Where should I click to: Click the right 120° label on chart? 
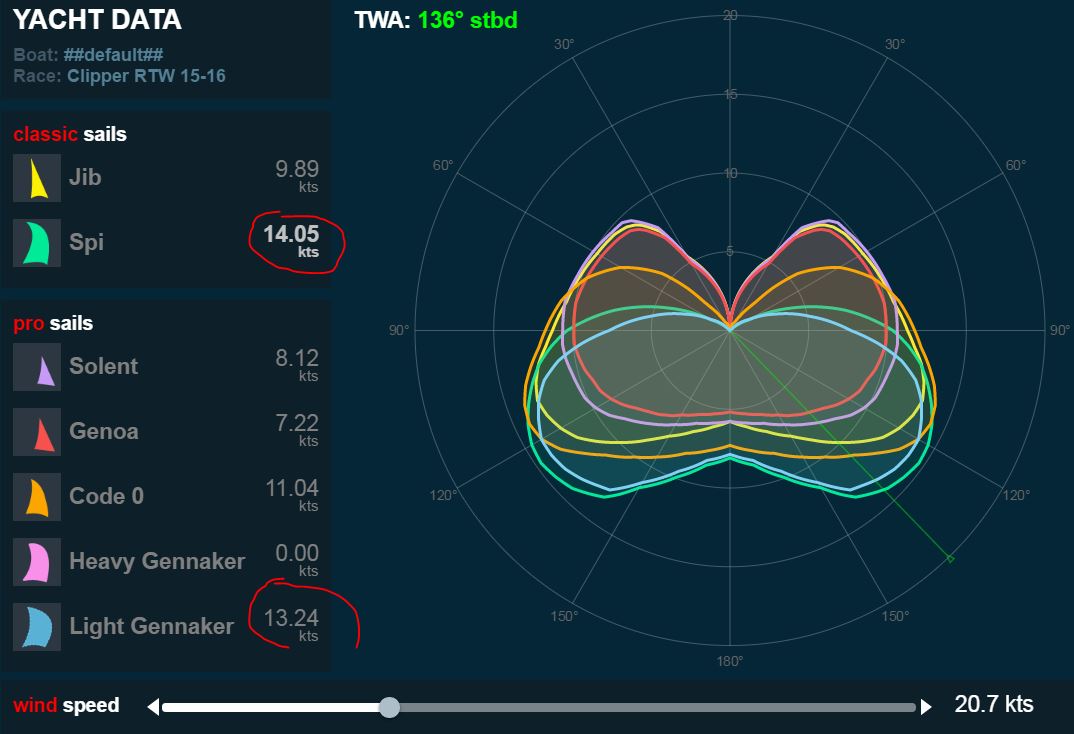point(1016,495)
